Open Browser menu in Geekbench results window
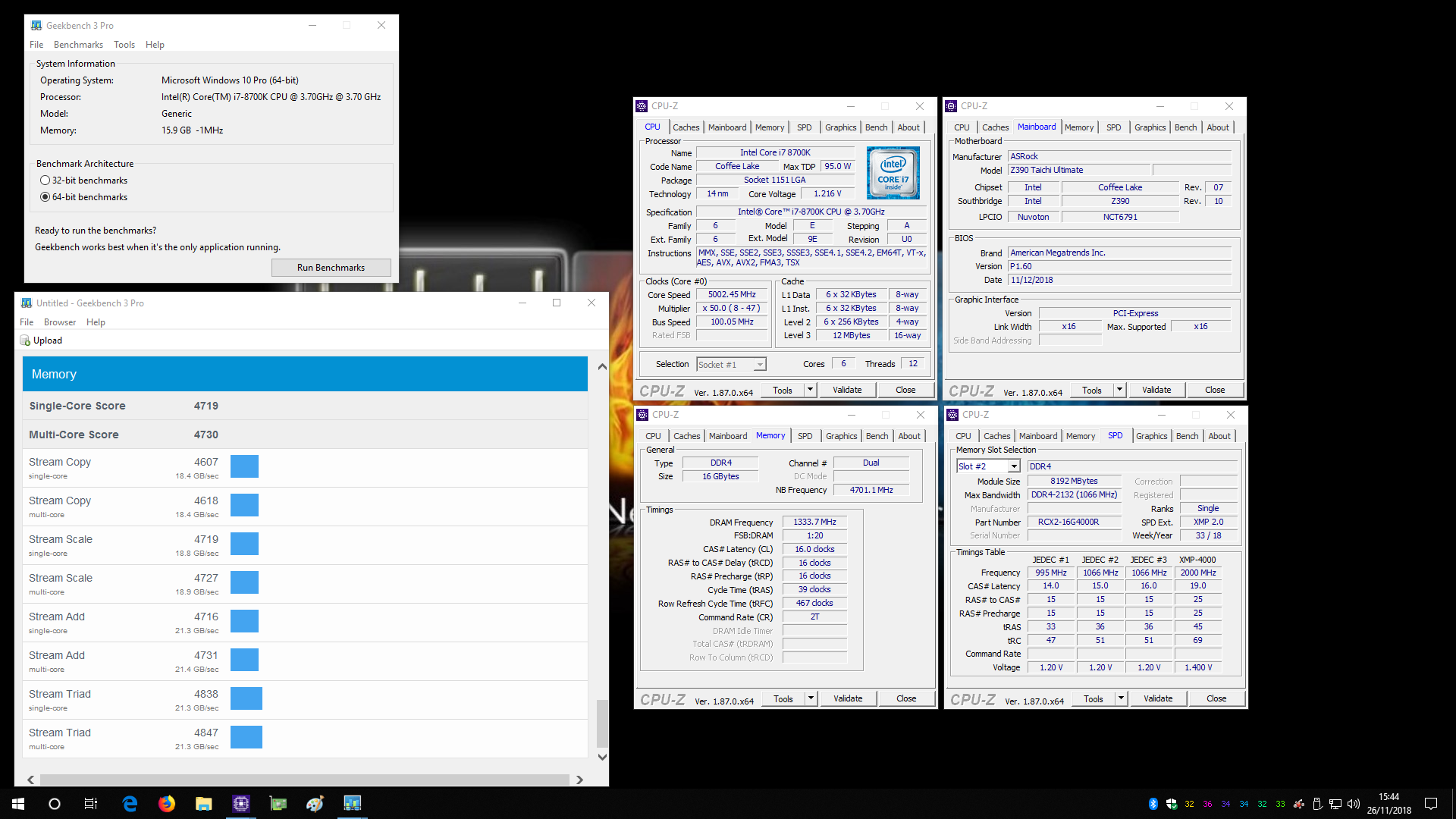 point(60,322)
